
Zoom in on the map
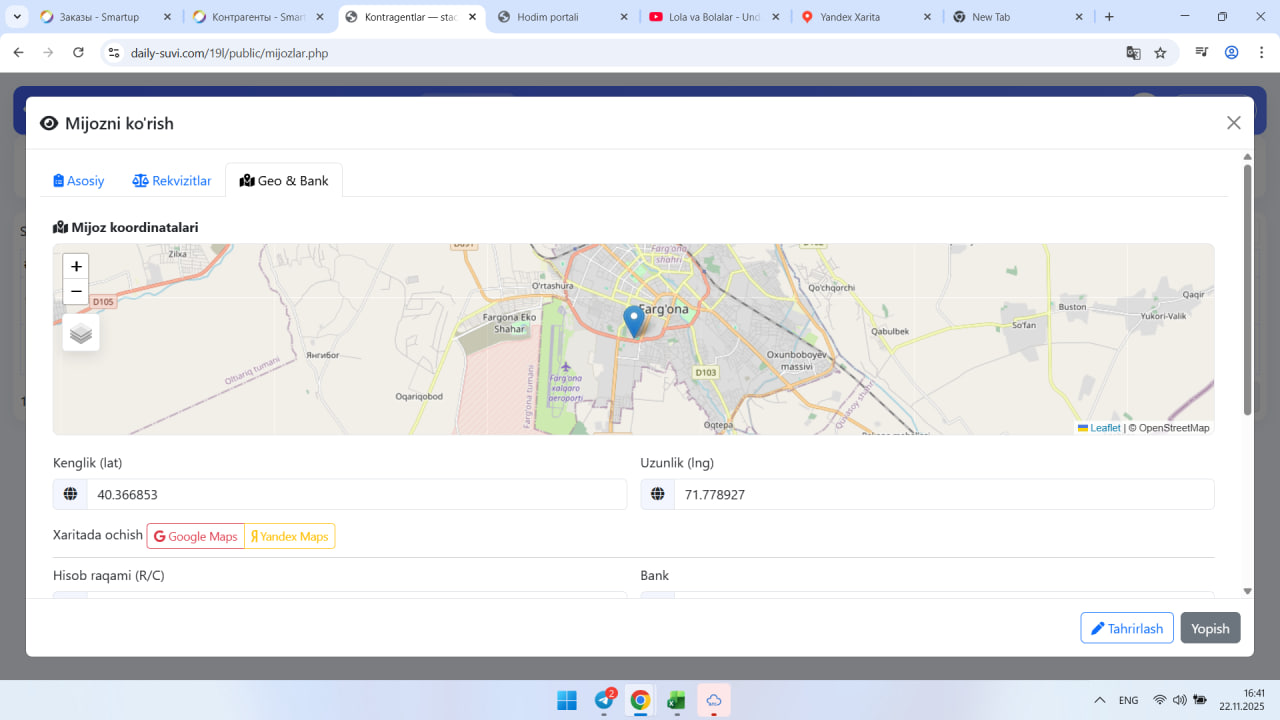coord(76,267)
